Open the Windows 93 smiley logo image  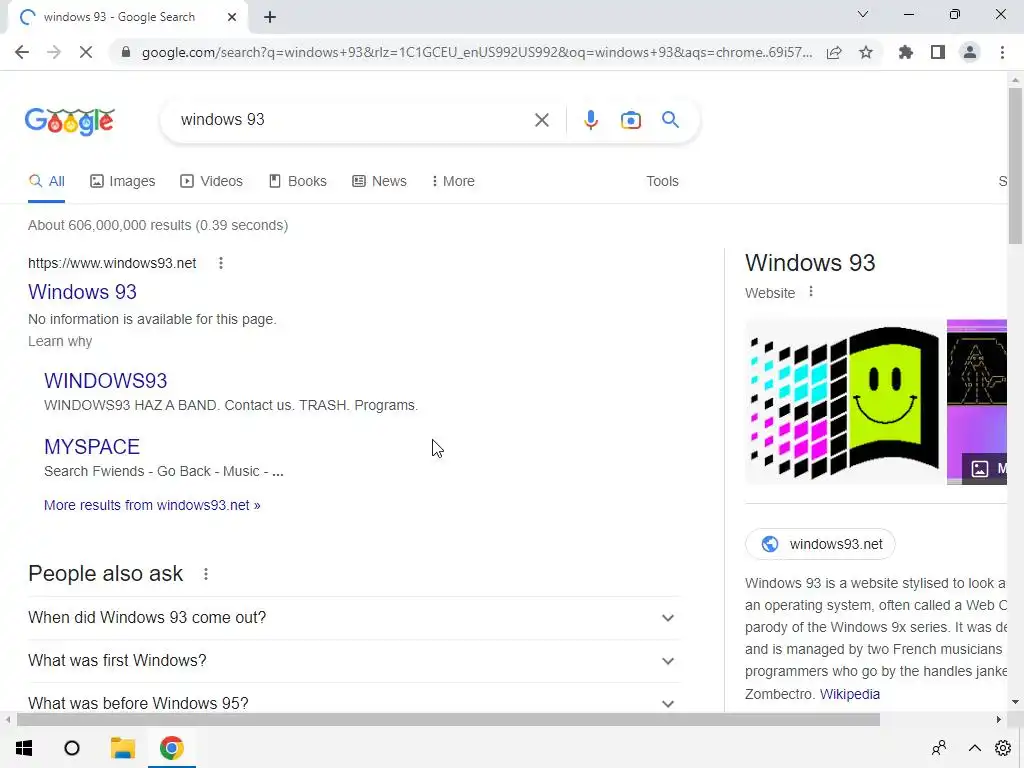pyautogui.click(x=844, y=402)
